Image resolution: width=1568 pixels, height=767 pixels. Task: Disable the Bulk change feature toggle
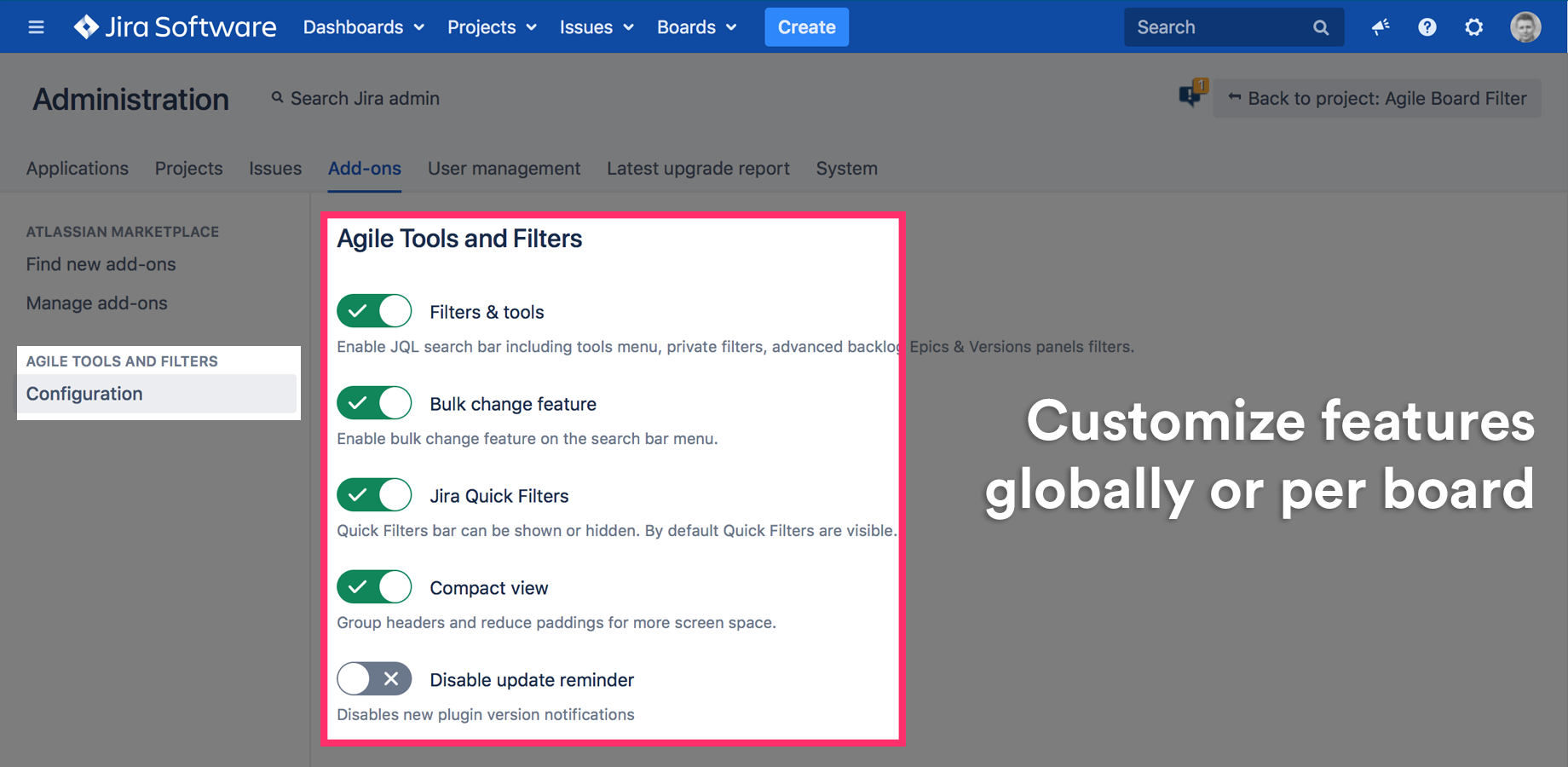374,403
